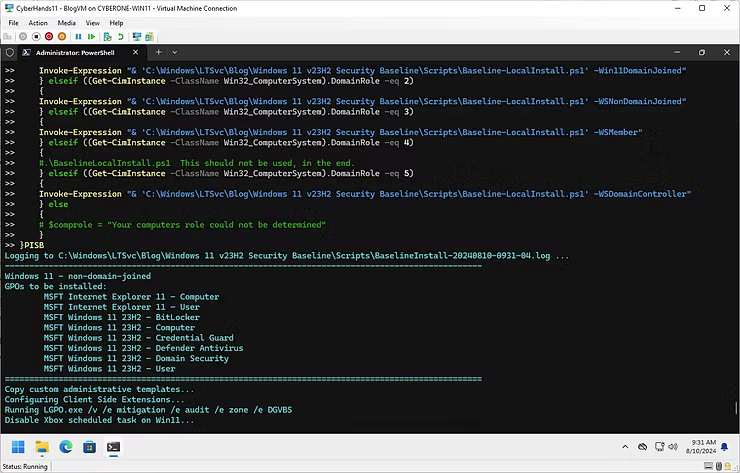The width and height of the screenshot is (740, 473).
Task: Launch File Explorer from the VM taskbar
Action: [42, 447]
